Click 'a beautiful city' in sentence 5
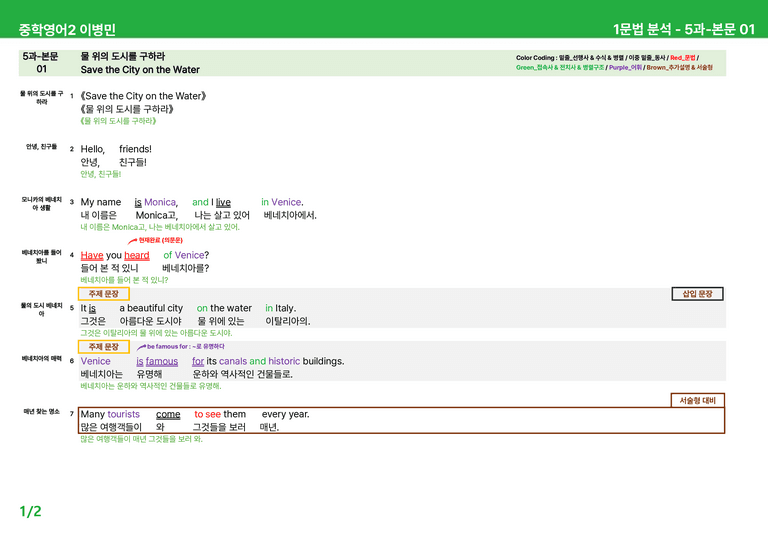 pyautogui.click(x=151, y=308)
